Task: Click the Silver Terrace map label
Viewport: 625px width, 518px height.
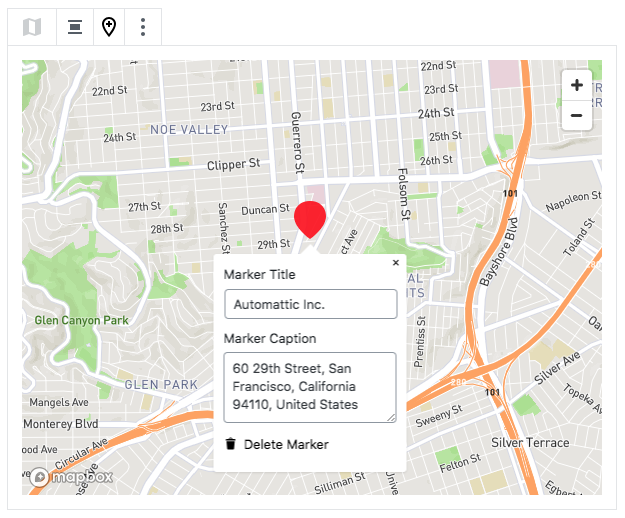Action: coord(530,442)
